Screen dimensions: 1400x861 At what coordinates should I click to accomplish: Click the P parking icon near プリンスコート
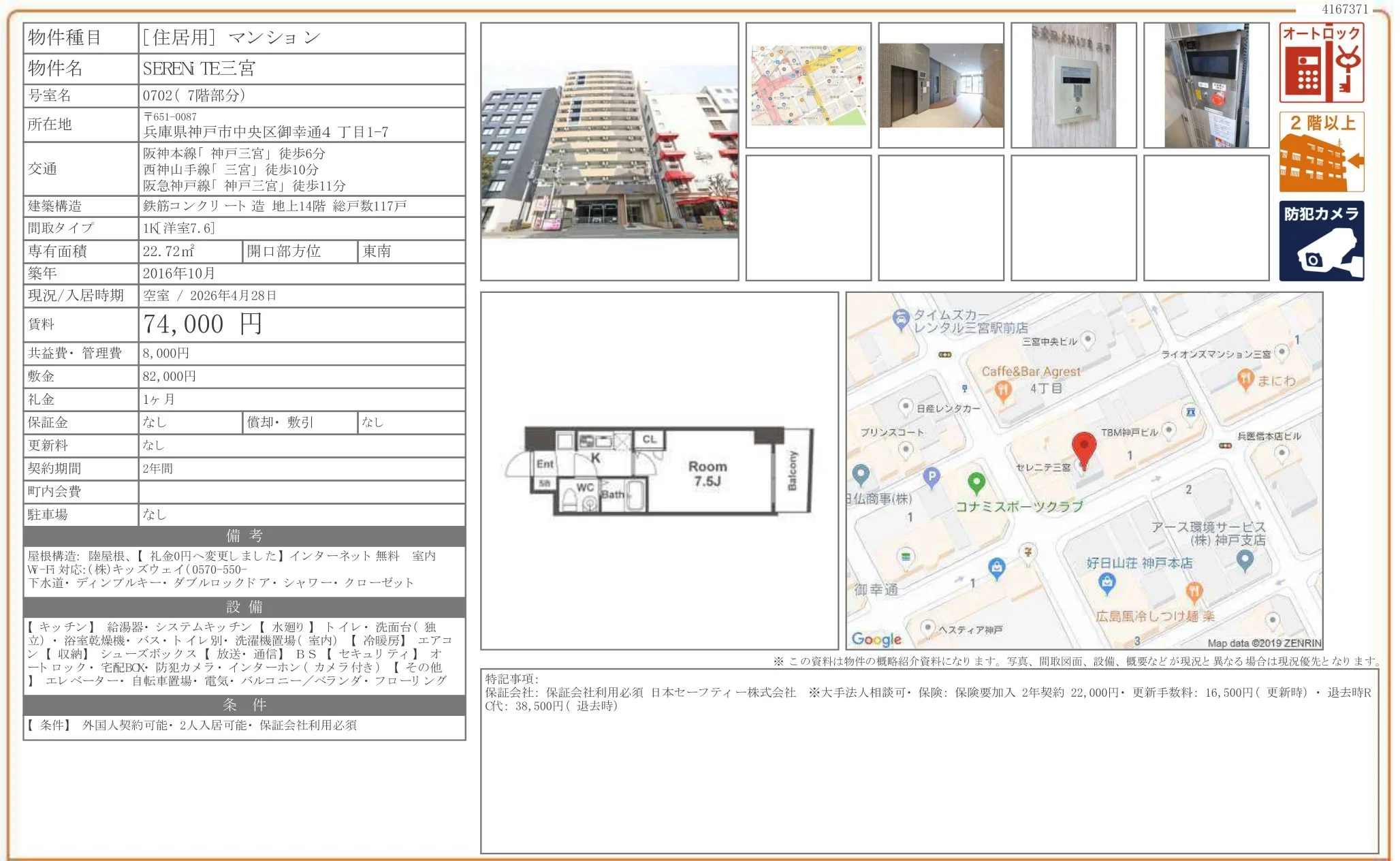click(932, 476)
